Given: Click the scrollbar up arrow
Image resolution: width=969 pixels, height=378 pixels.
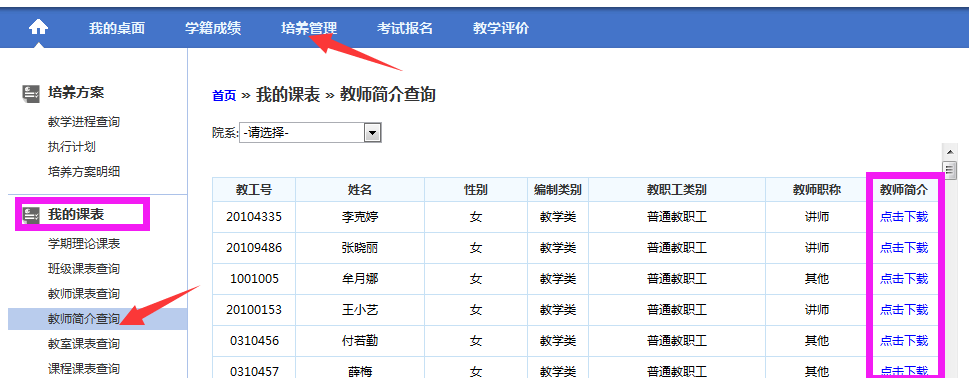Looking at the screenshot, I should pos(949,153).
